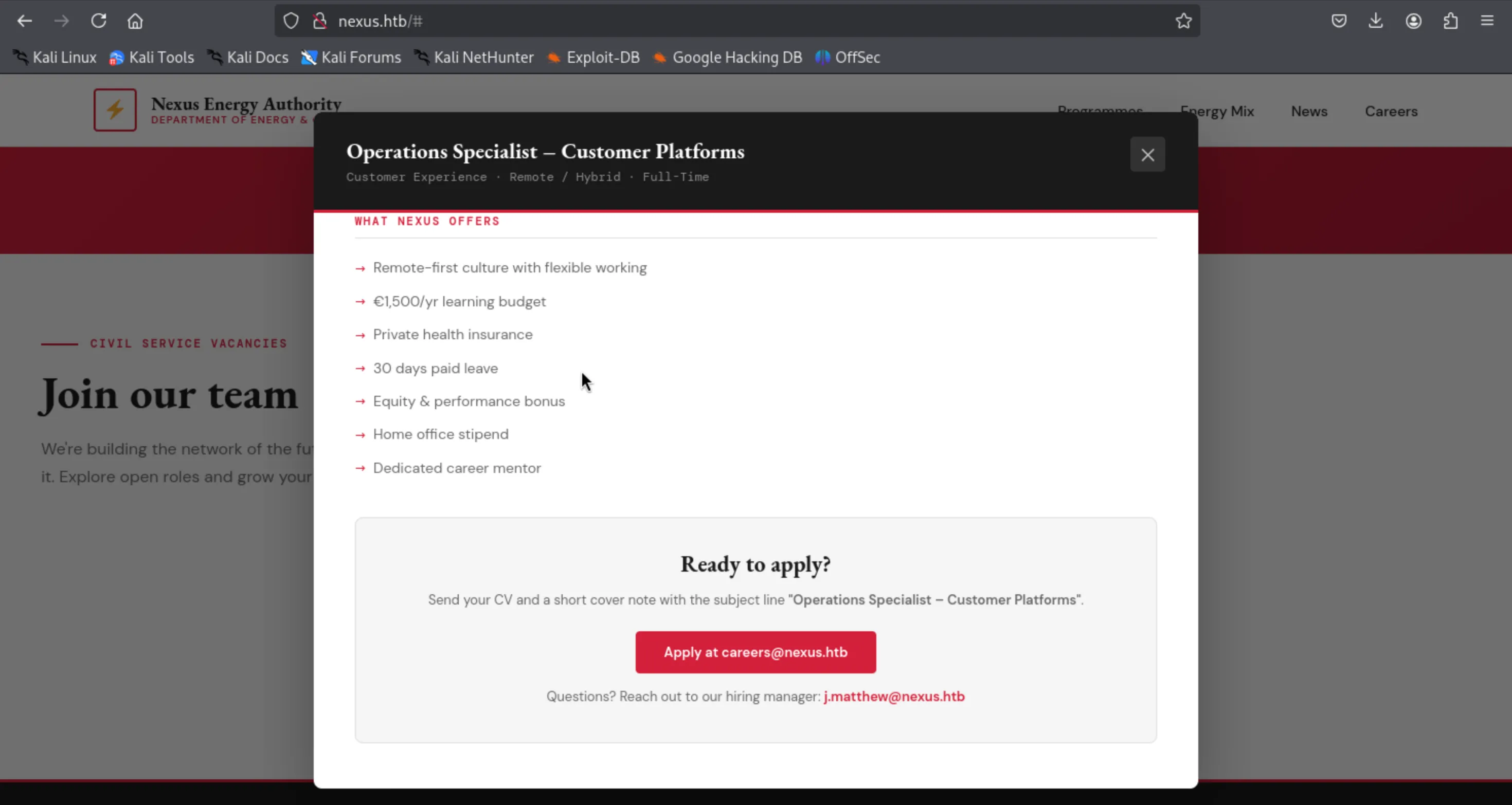The width and height of the screenshot is (1512, 805).
Task: Click the modal title 'Operations Specialist – Customer Platforms'
Action: pos(545,151)
